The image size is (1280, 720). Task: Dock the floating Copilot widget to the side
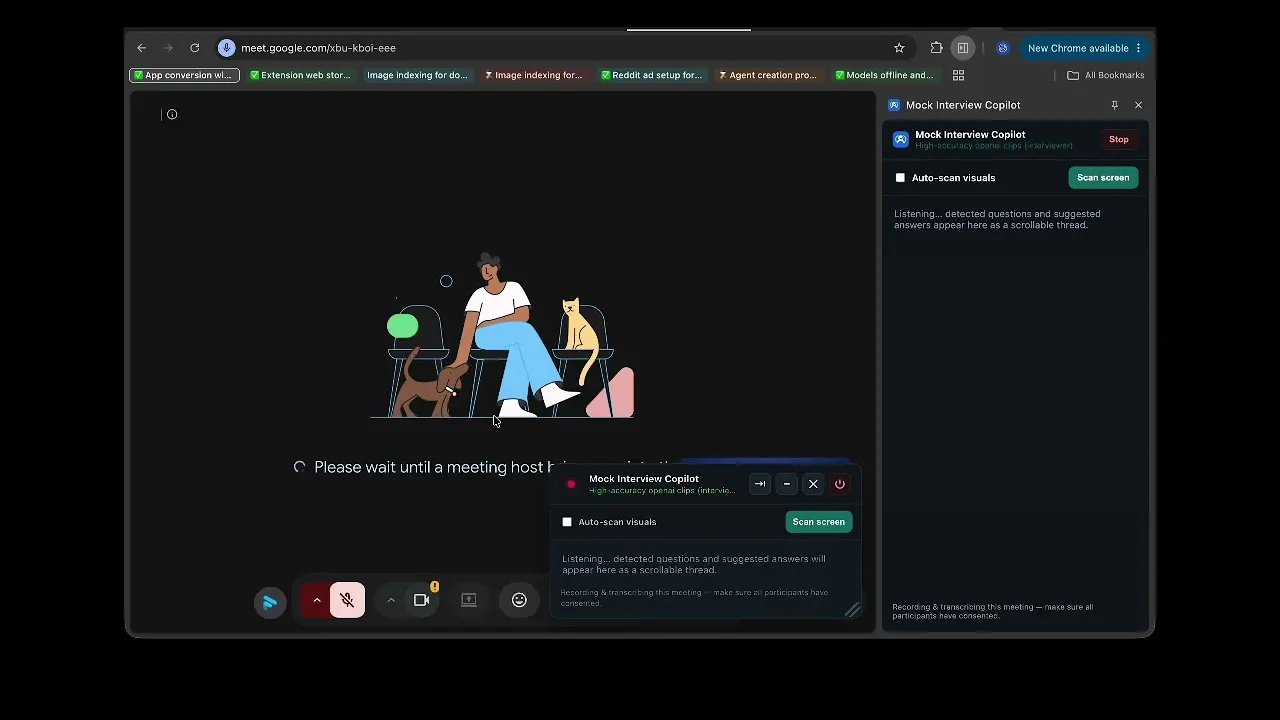point(760,484)
